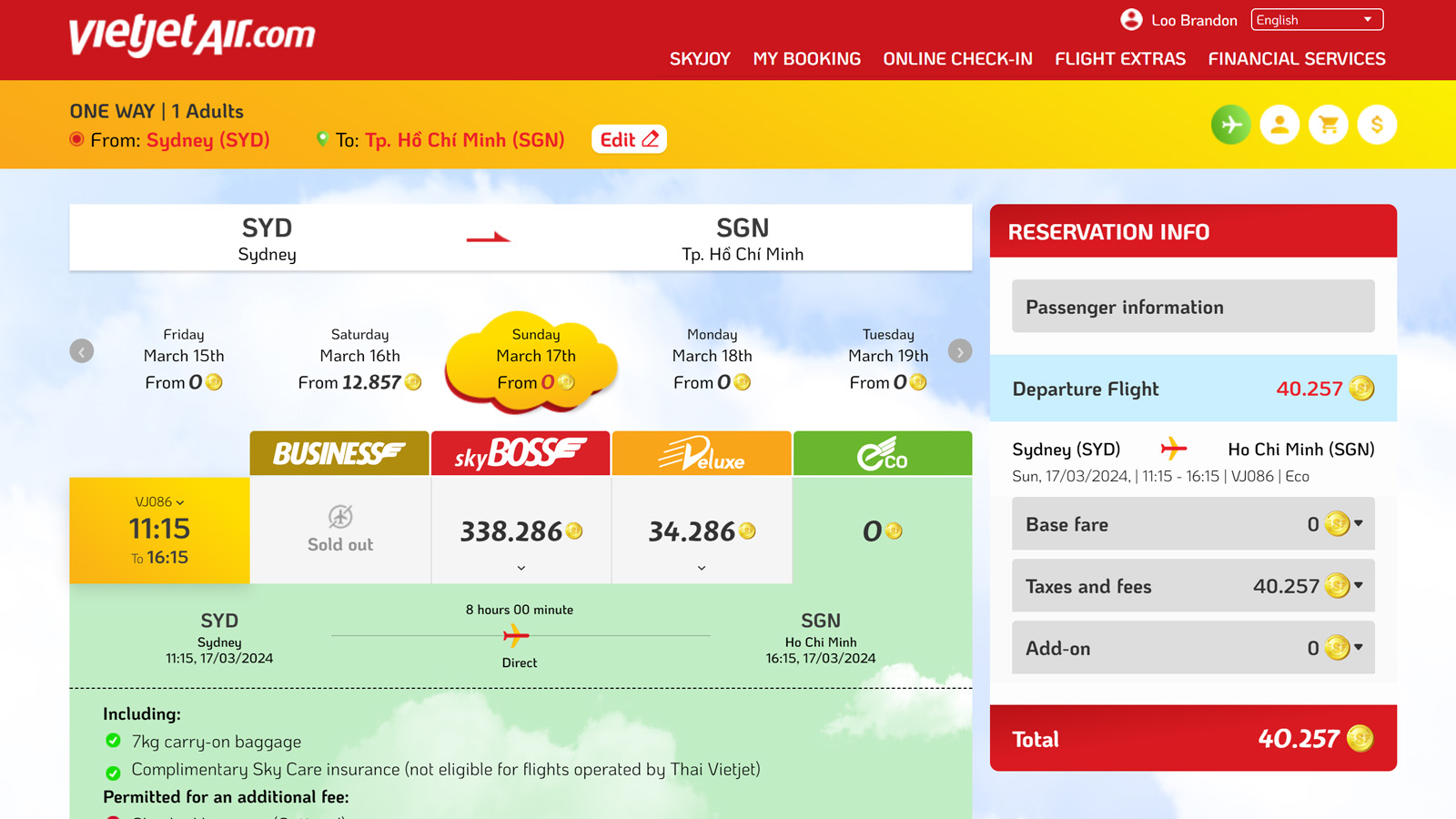Image resolution: width=1456 pixels, height=819 pixels.
Task: Open the user account avatar icon
Action: (x=1131, y=19)
